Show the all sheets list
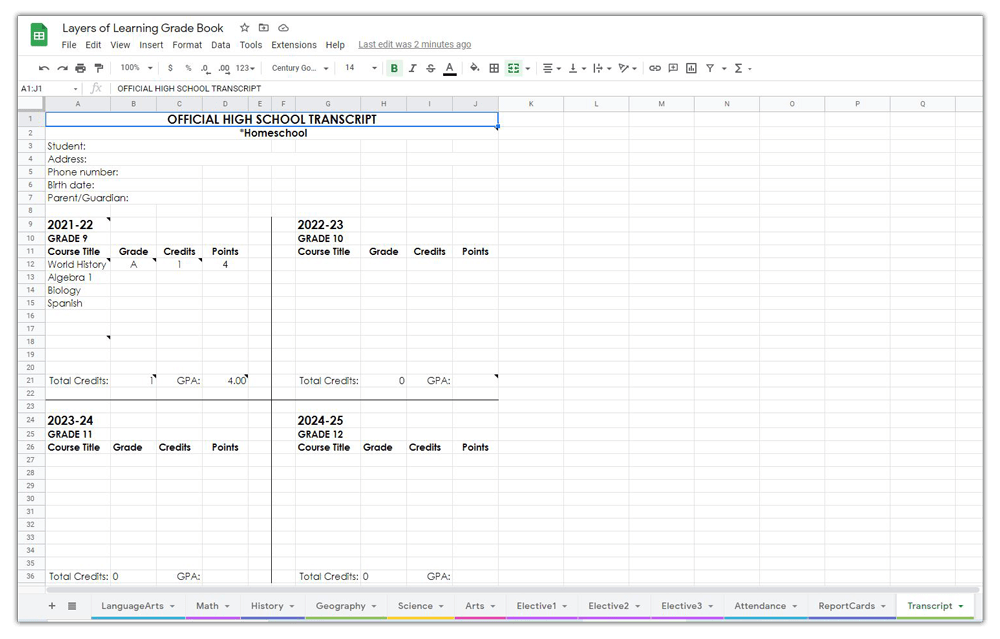The height and width of the screenshot is (639, 1000). pos(72,606)
